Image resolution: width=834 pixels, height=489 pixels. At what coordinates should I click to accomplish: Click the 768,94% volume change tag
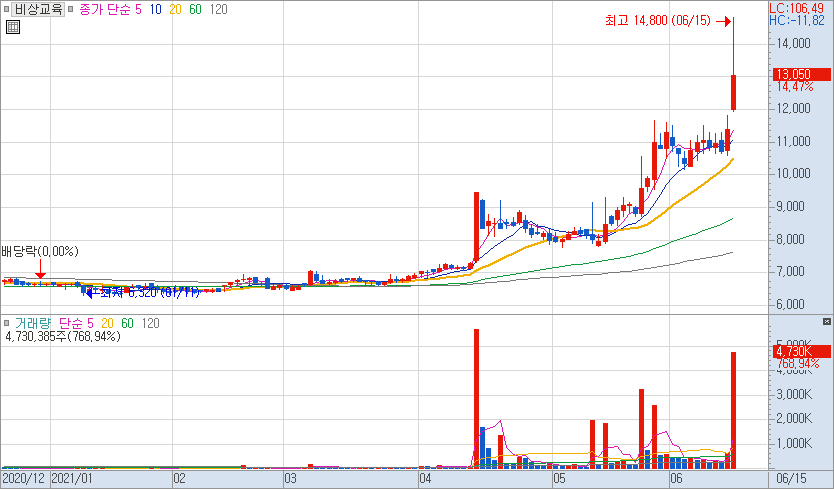(797, 363)
